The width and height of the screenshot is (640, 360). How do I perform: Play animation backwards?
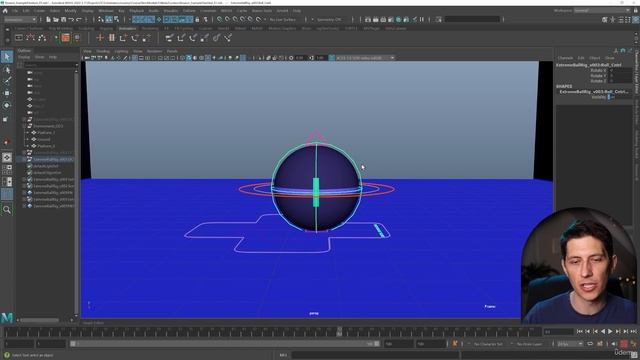[x=603, y=331]
